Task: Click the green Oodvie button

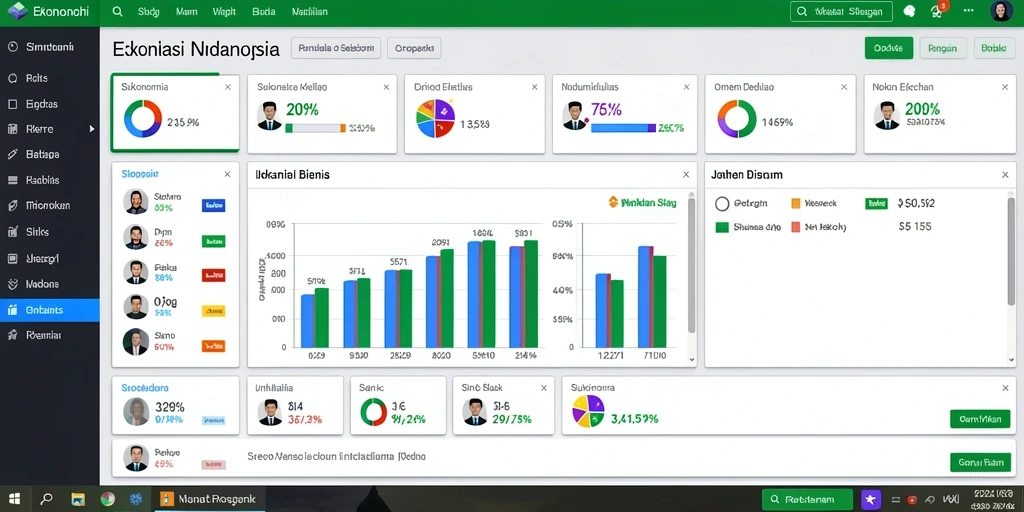Action: point(889,48)
